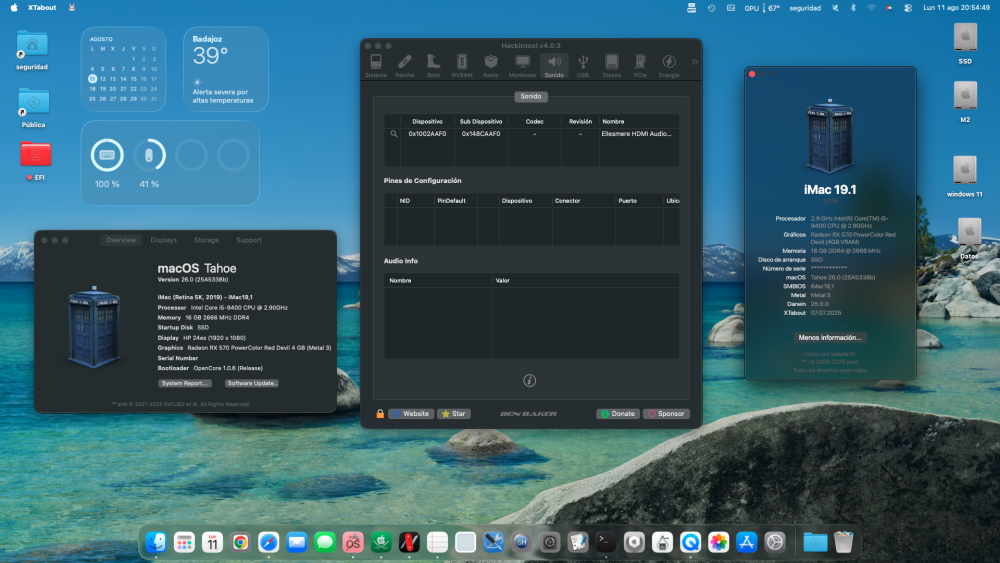This screenshot has height=563, width=1000.
Task: Switch to the Support tab in About window
Action: click(249, 240)
